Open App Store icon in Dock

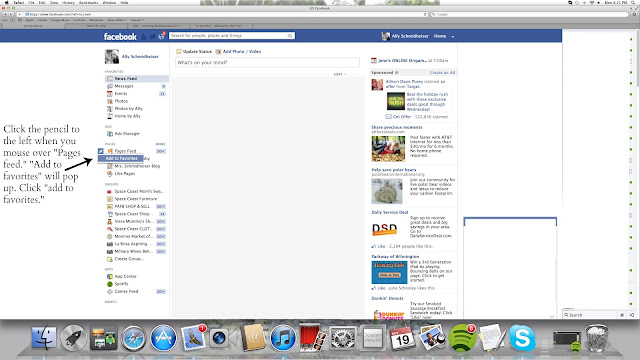click(x=163, y=338)
